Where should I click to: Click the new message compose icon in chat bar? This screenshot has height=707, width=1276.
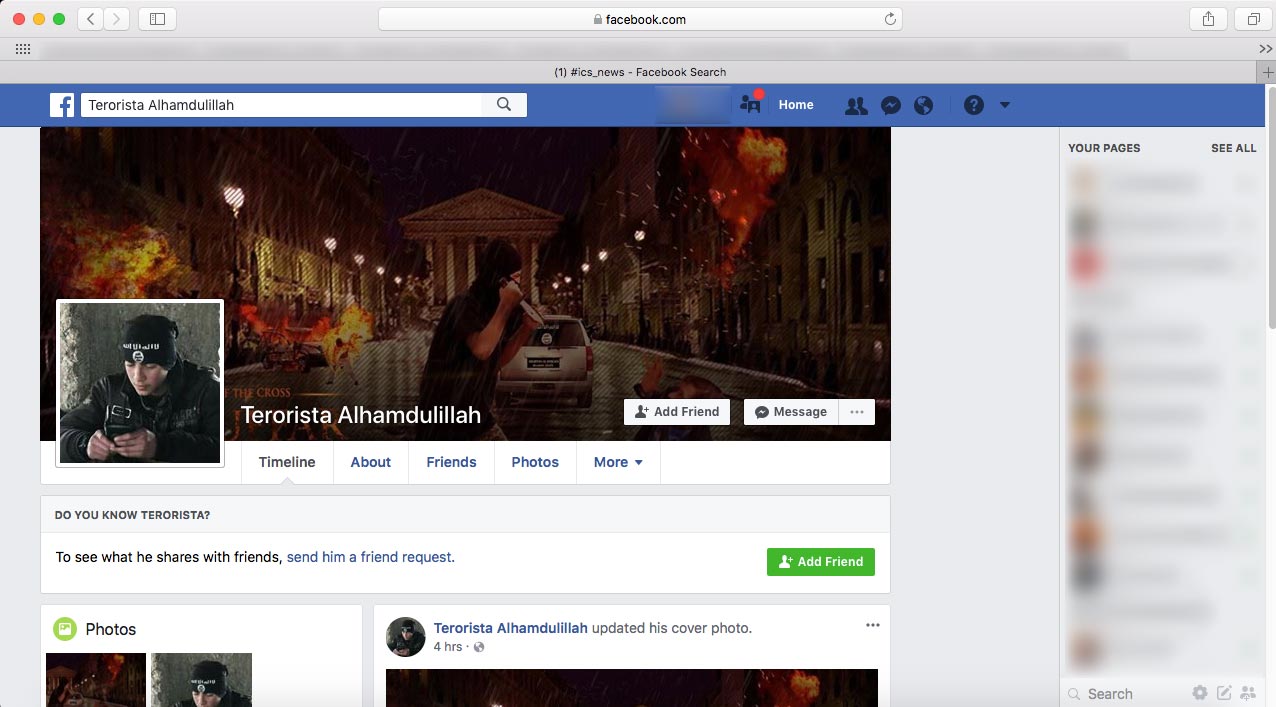[1223, 693]
